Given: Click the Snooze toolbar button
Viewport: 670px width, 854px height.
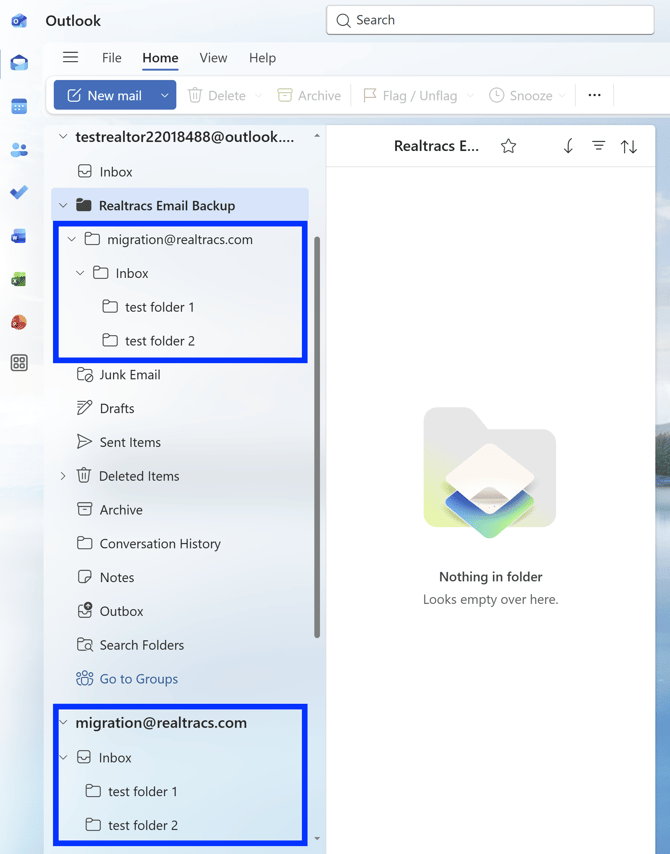Looking at the screenshot, I should click(x=520, y=96).
